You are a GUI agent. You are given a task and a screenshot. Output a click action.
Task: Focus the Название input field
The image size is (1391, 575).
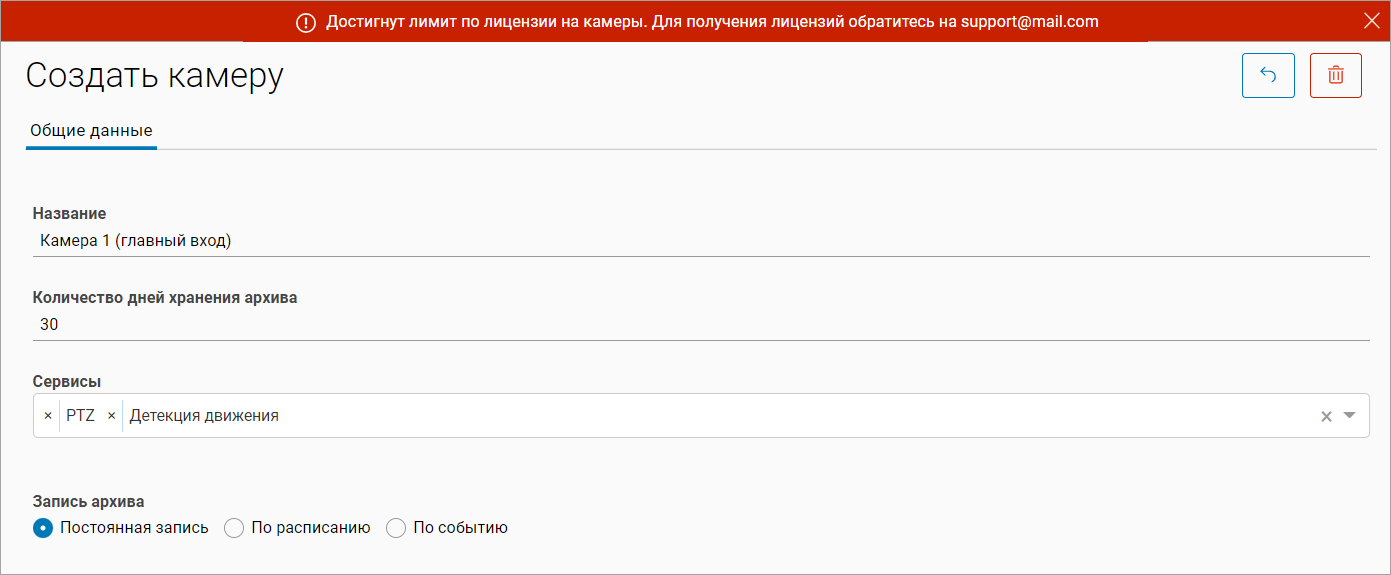(x=700, y=241)
